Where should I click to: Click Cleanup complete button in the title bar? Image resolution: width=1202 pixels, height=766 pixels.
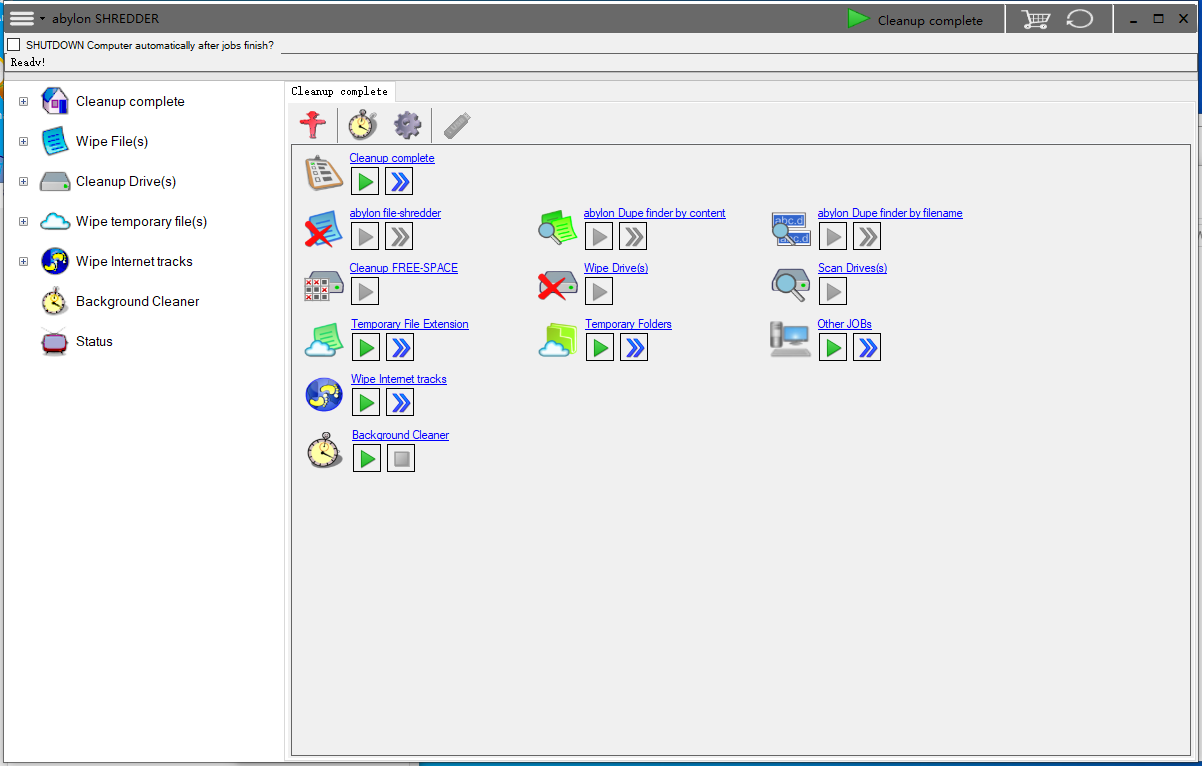click(x=915, y=19)
